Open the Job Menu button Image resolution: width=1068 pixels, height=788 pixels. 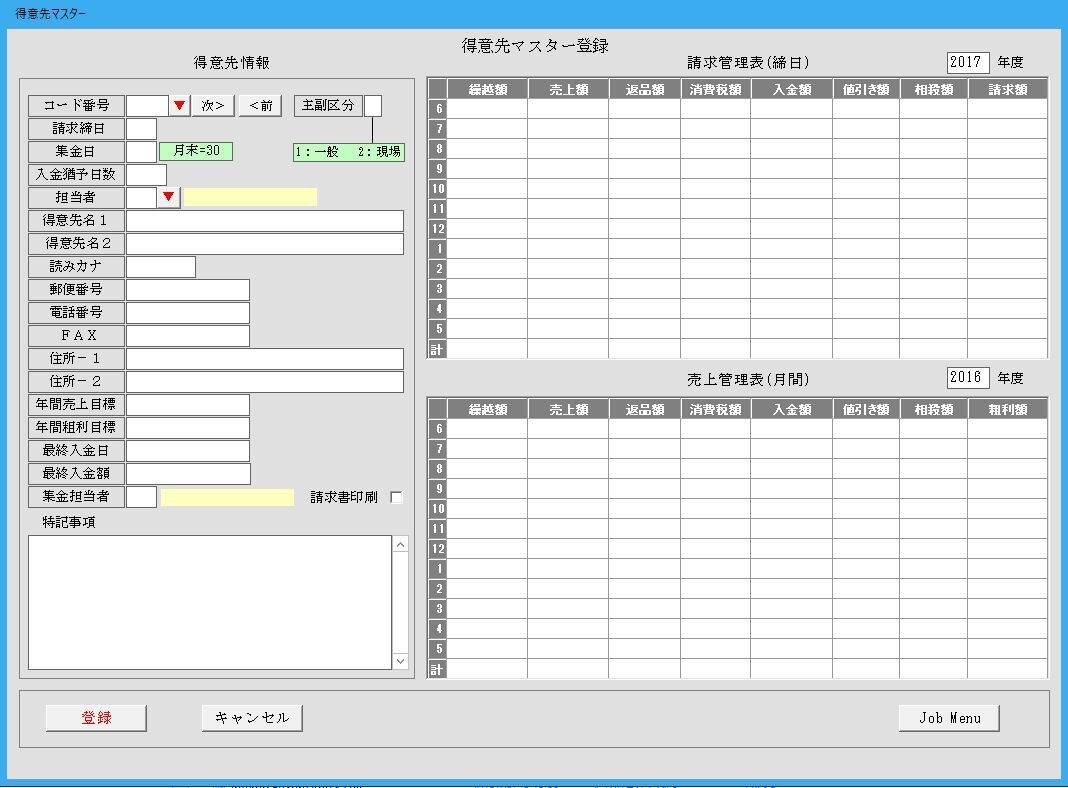pyautogui.click(x=949, y=718)
